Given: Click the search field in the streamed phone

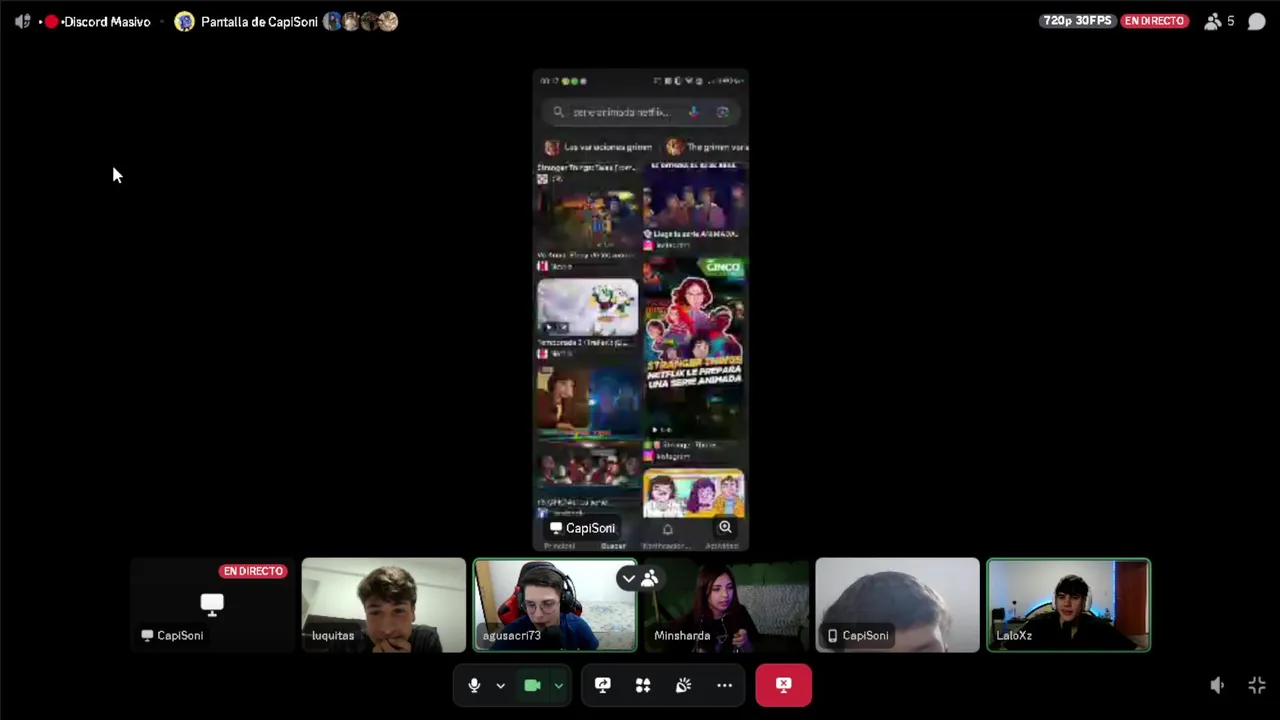Looking at the screenshot, I should point(640,112).
